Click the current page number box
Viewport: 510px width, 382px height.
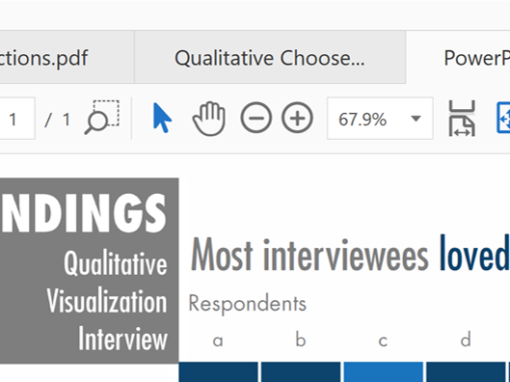click(x=15, y=119)
